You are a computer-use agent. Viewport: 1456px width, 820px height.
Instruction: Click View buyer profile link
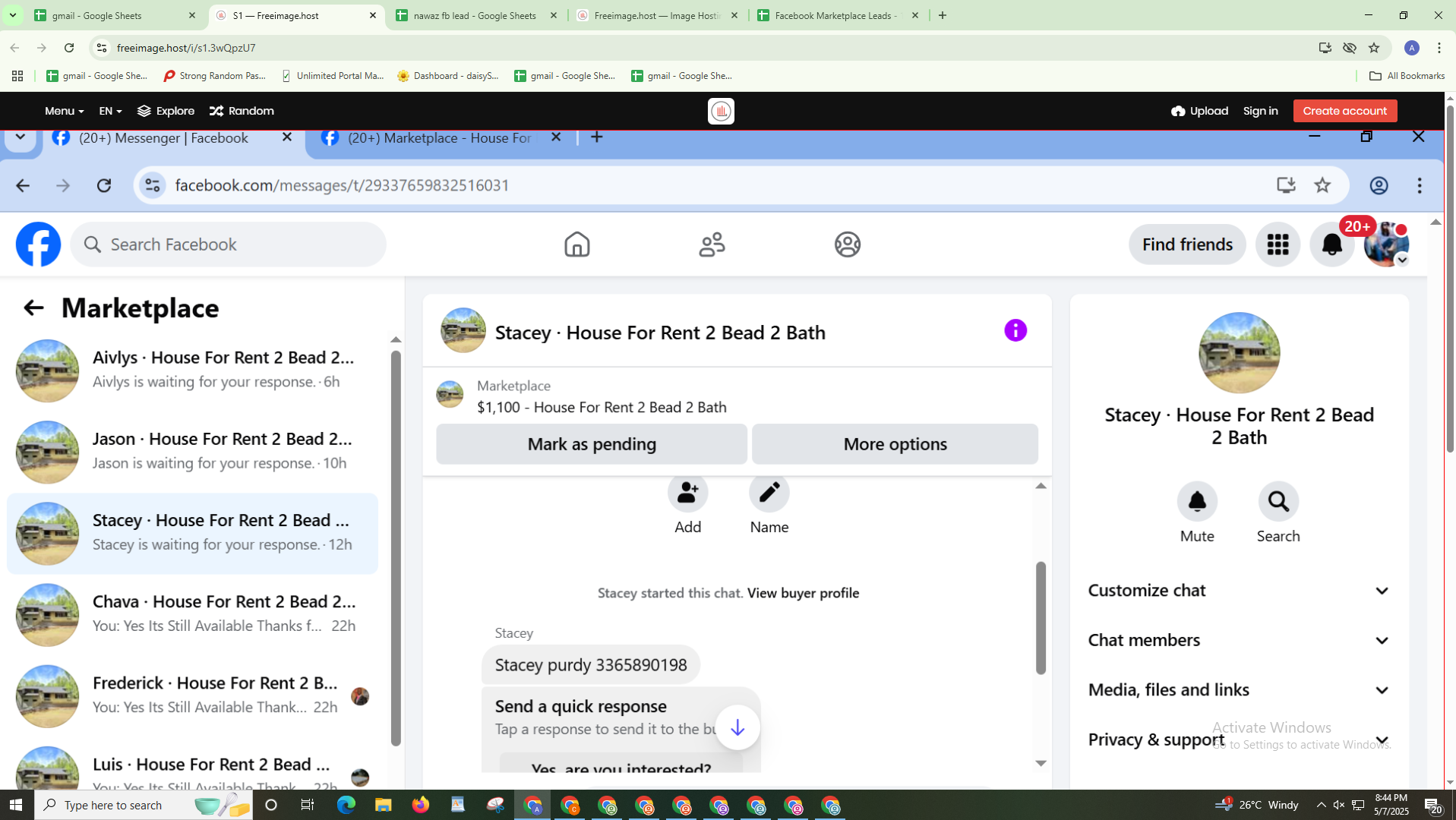[803, 593]
